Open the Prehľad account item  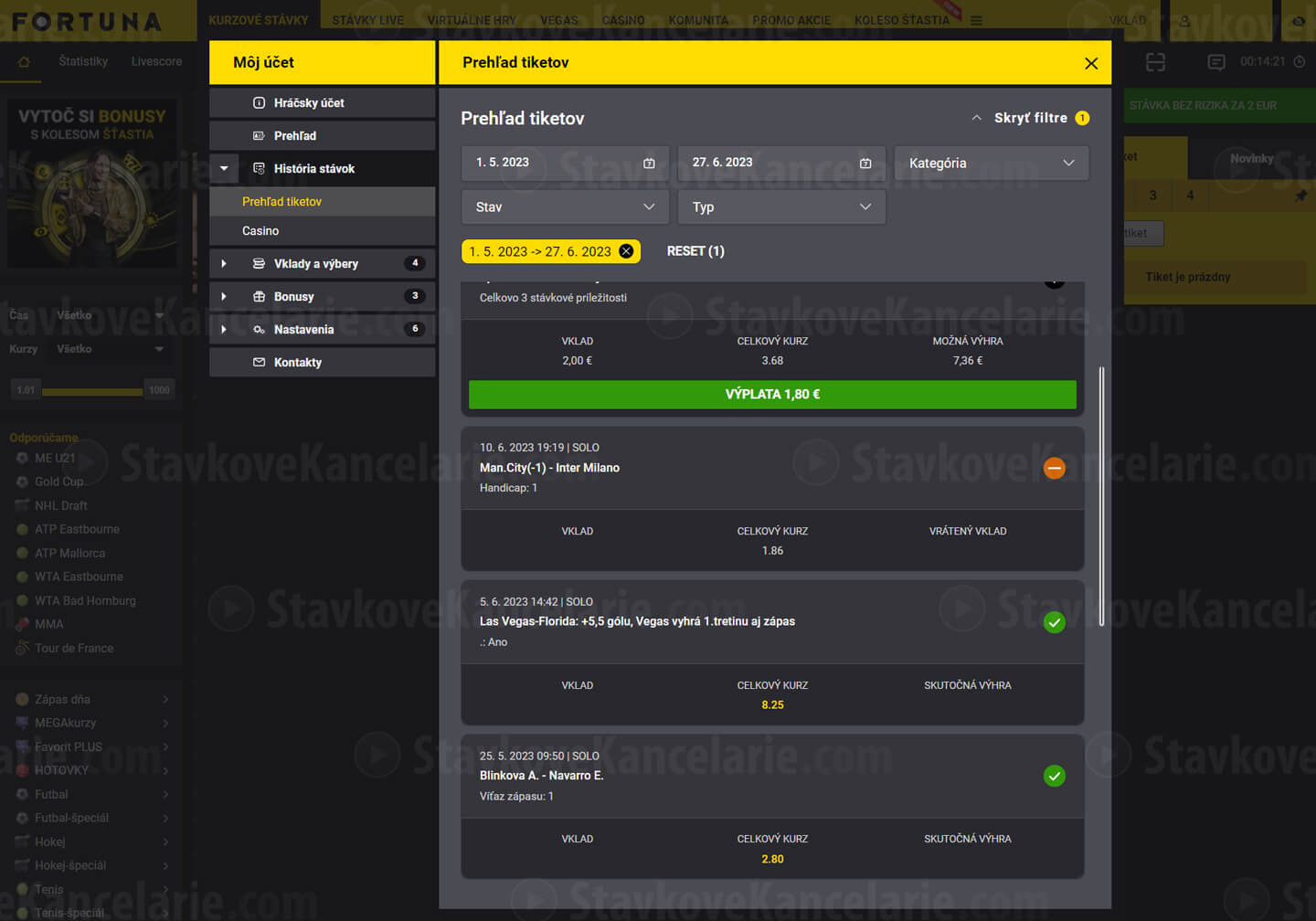322,136
